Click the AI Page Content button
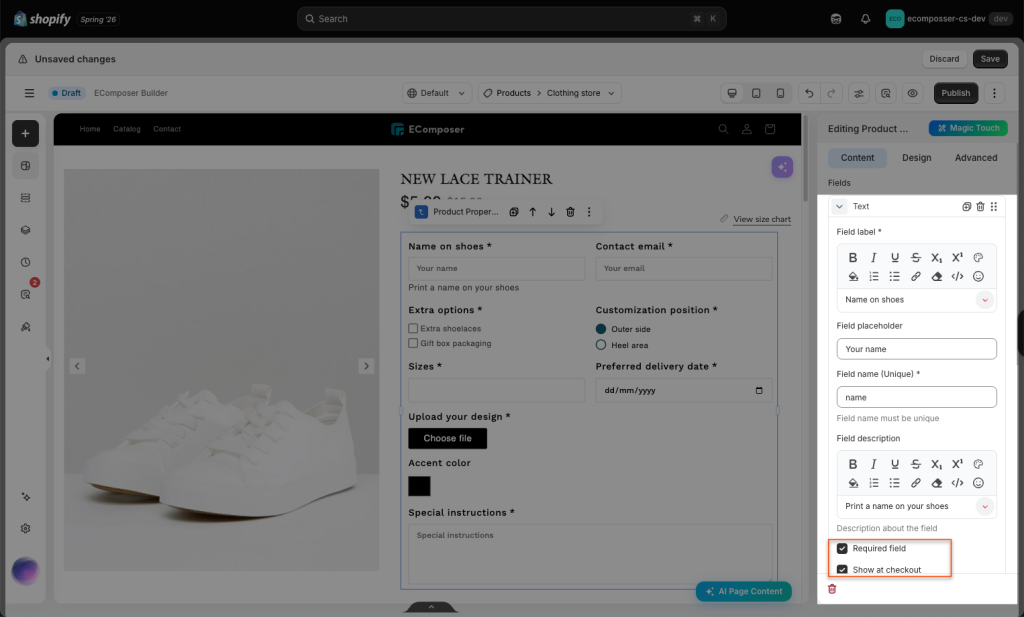Viewport: 1024px width, 617px height. click(744, 592)
